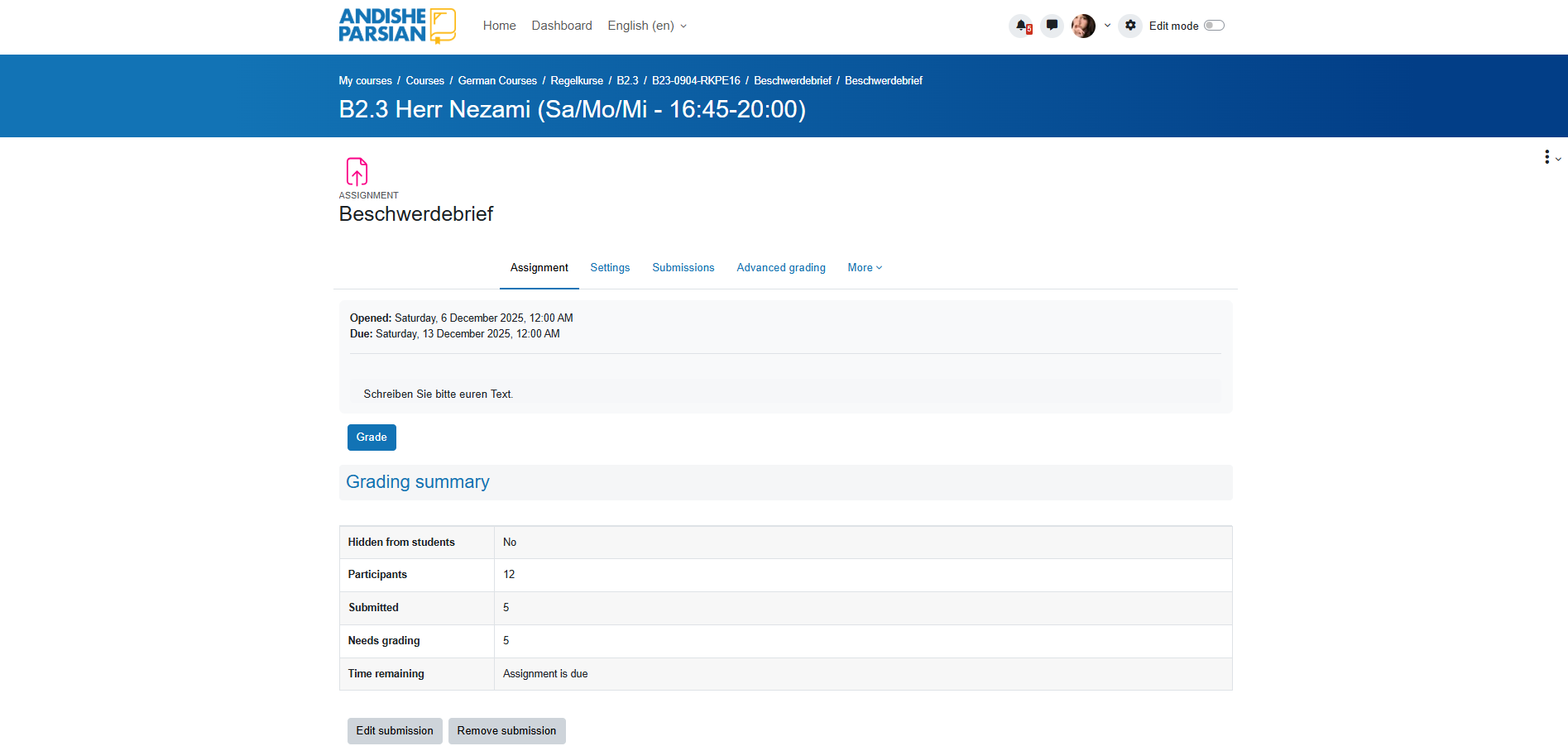
Task: Click the Andishe Parsian logo
Action: 397,26
